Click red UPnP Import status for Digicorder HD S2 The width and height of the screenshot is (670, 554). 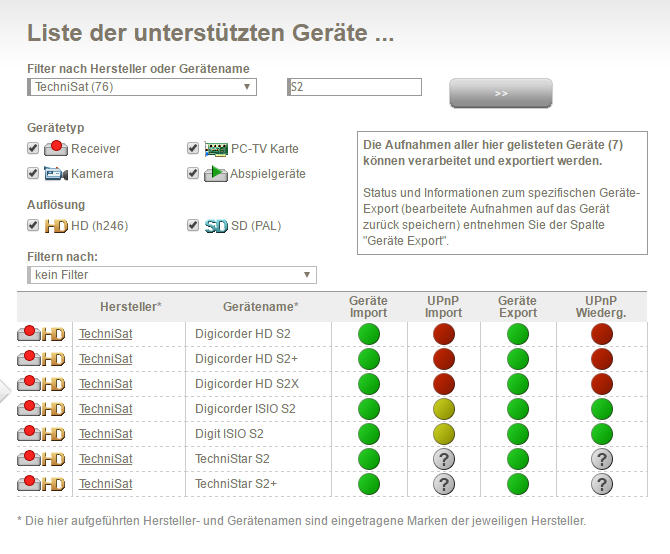[444, 334]
